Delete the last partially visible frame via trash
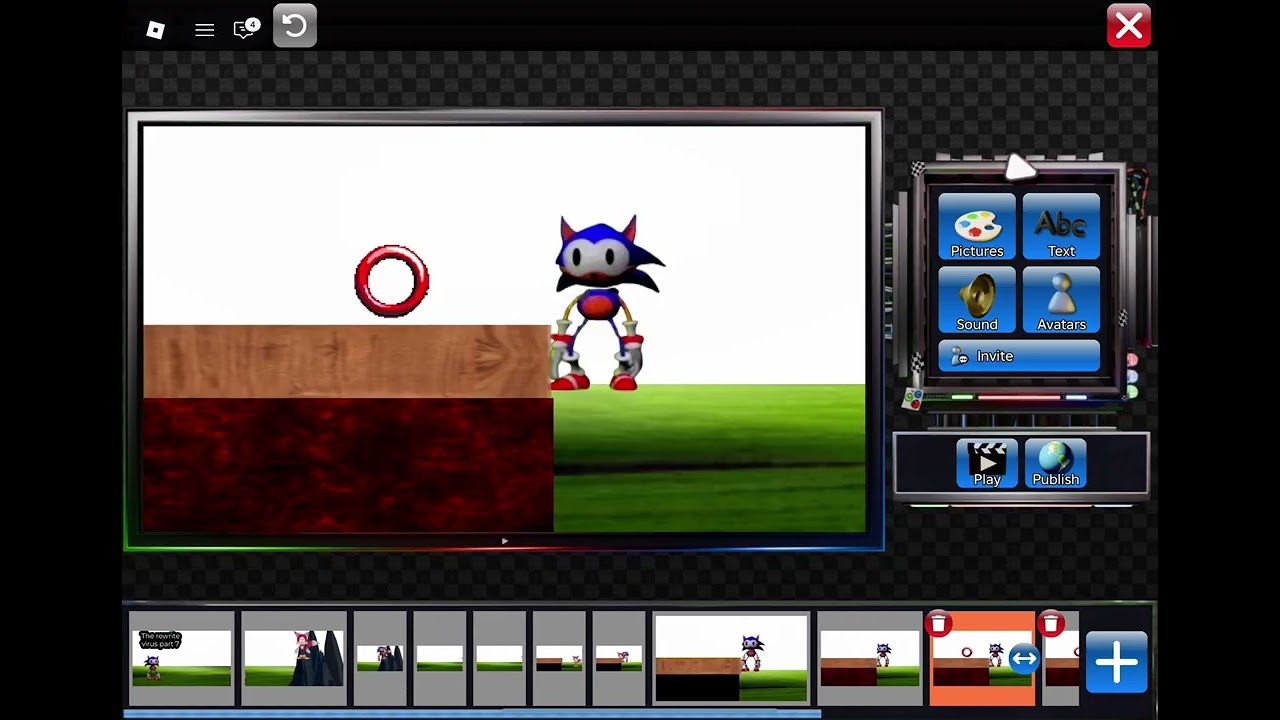 (x=1050, y=625)
